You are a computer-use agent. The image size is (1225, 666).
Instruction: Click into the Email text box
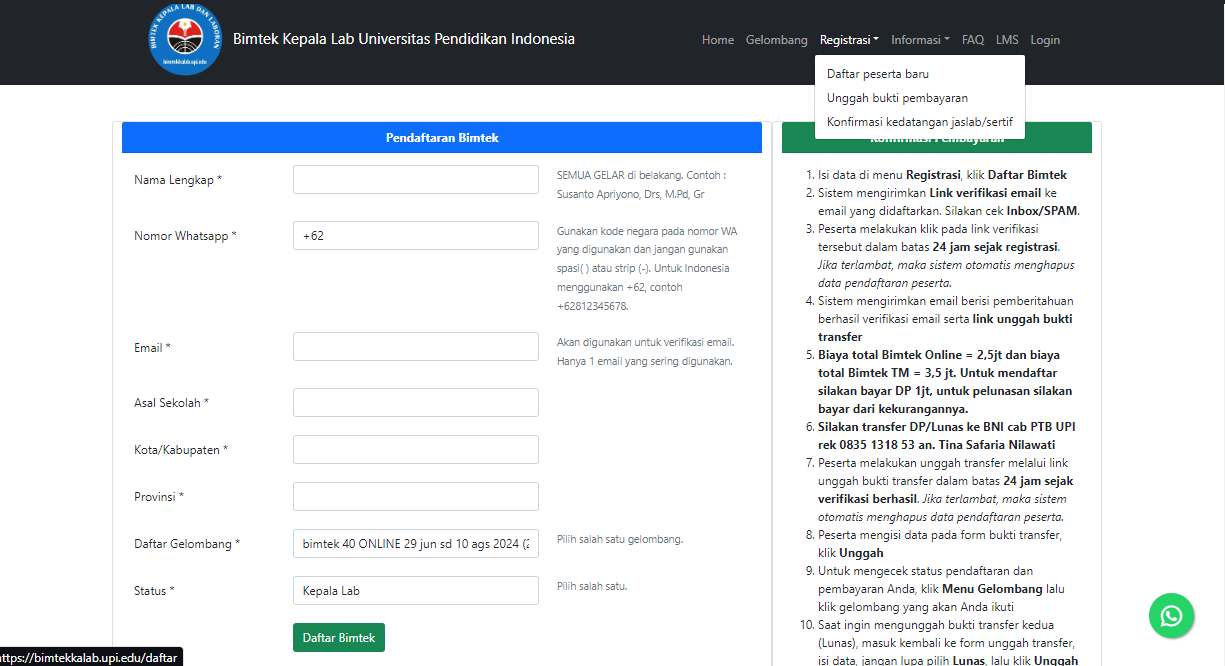[415, 347]
